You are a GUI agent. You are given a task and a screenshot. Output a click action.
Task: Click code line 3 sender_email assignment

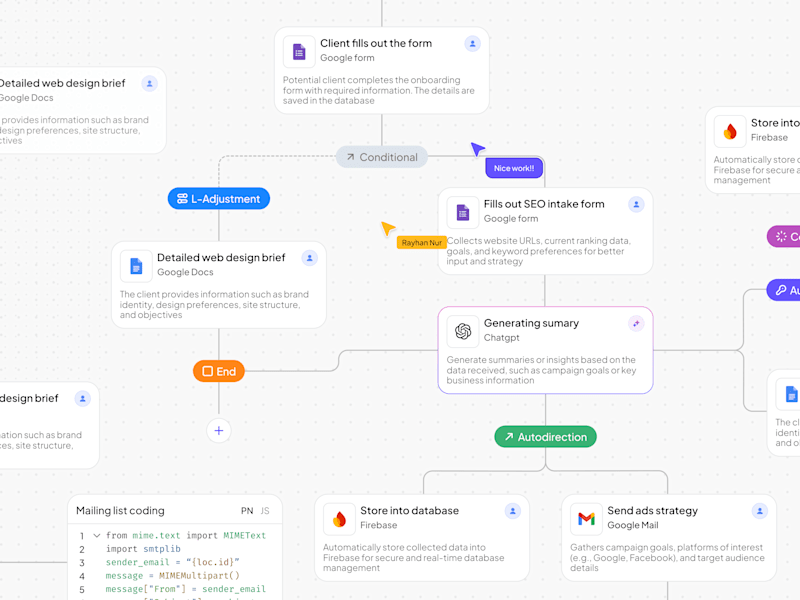coord(172,562)
